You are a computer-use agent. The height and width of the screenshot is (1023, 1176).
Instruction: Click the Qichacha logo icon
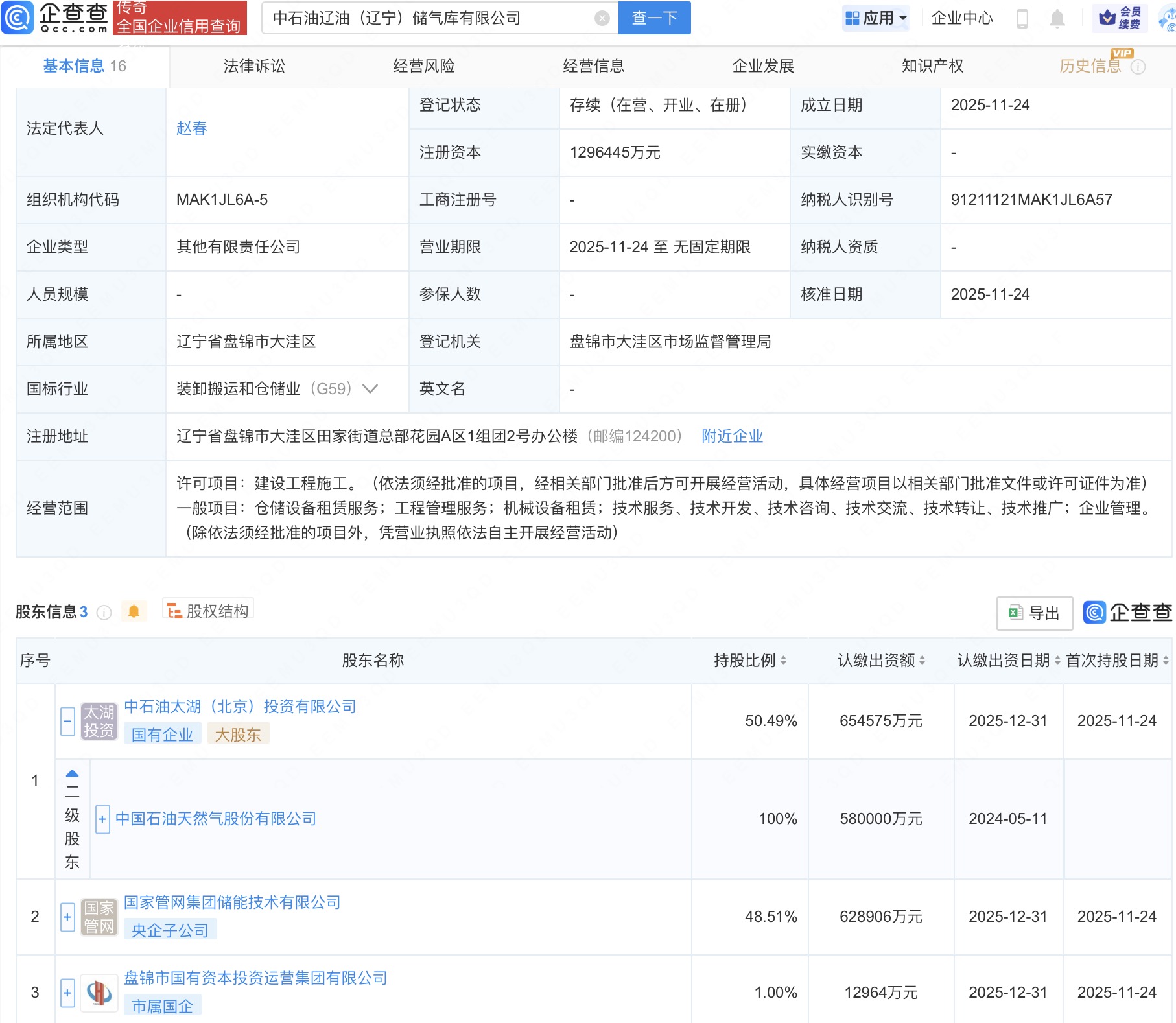(18, 18)
